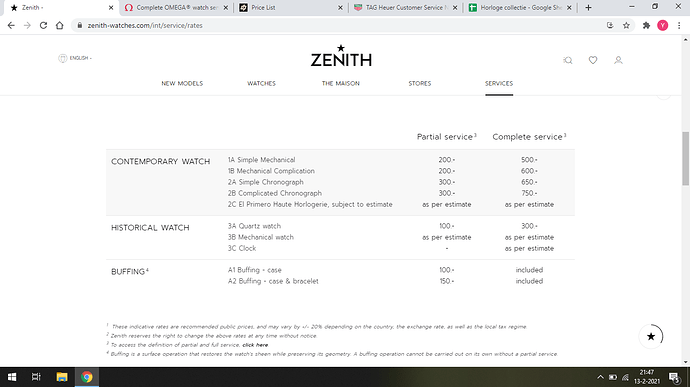
Task: Open the STORES menu
Action: (420, 83)
